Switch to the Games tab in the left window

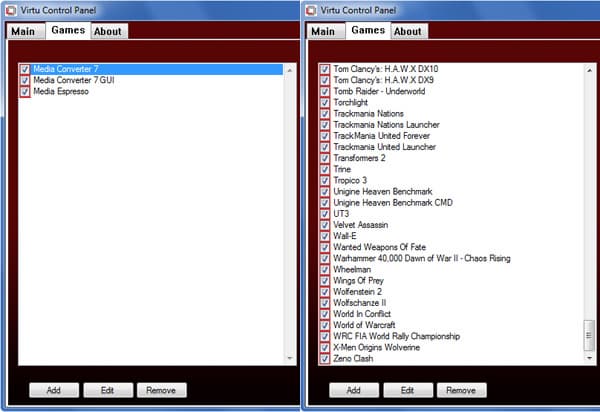68,30
